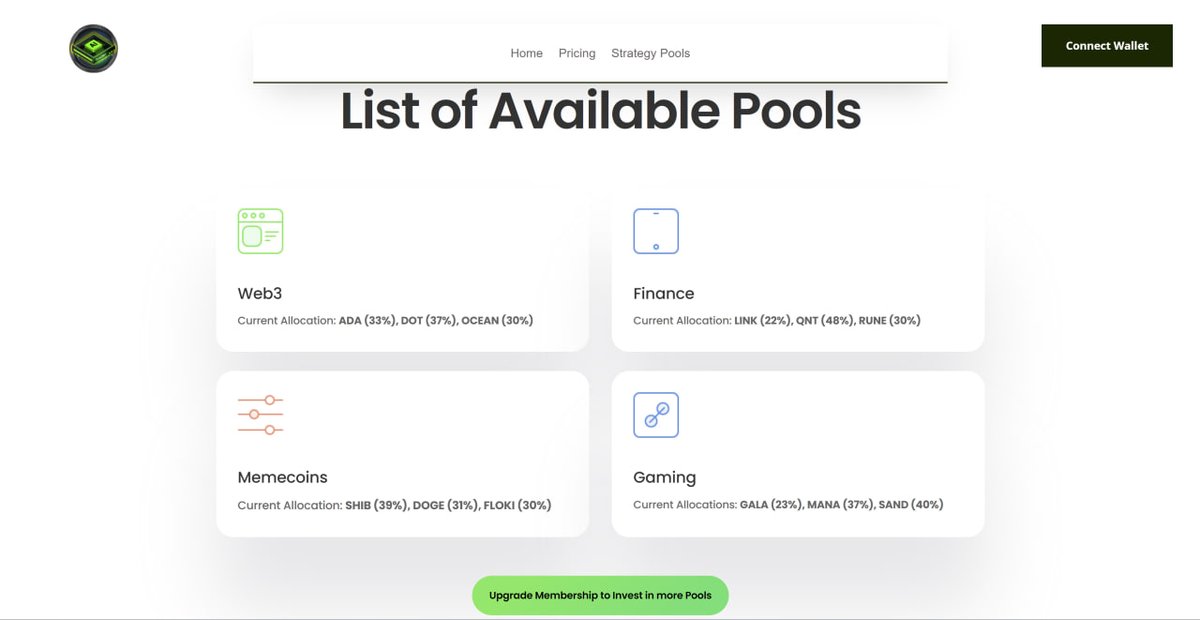This screenshot has height=620, width=1200.
Task: Open the Pricing page
Action: pyautogui.click(x=577, y=53)
